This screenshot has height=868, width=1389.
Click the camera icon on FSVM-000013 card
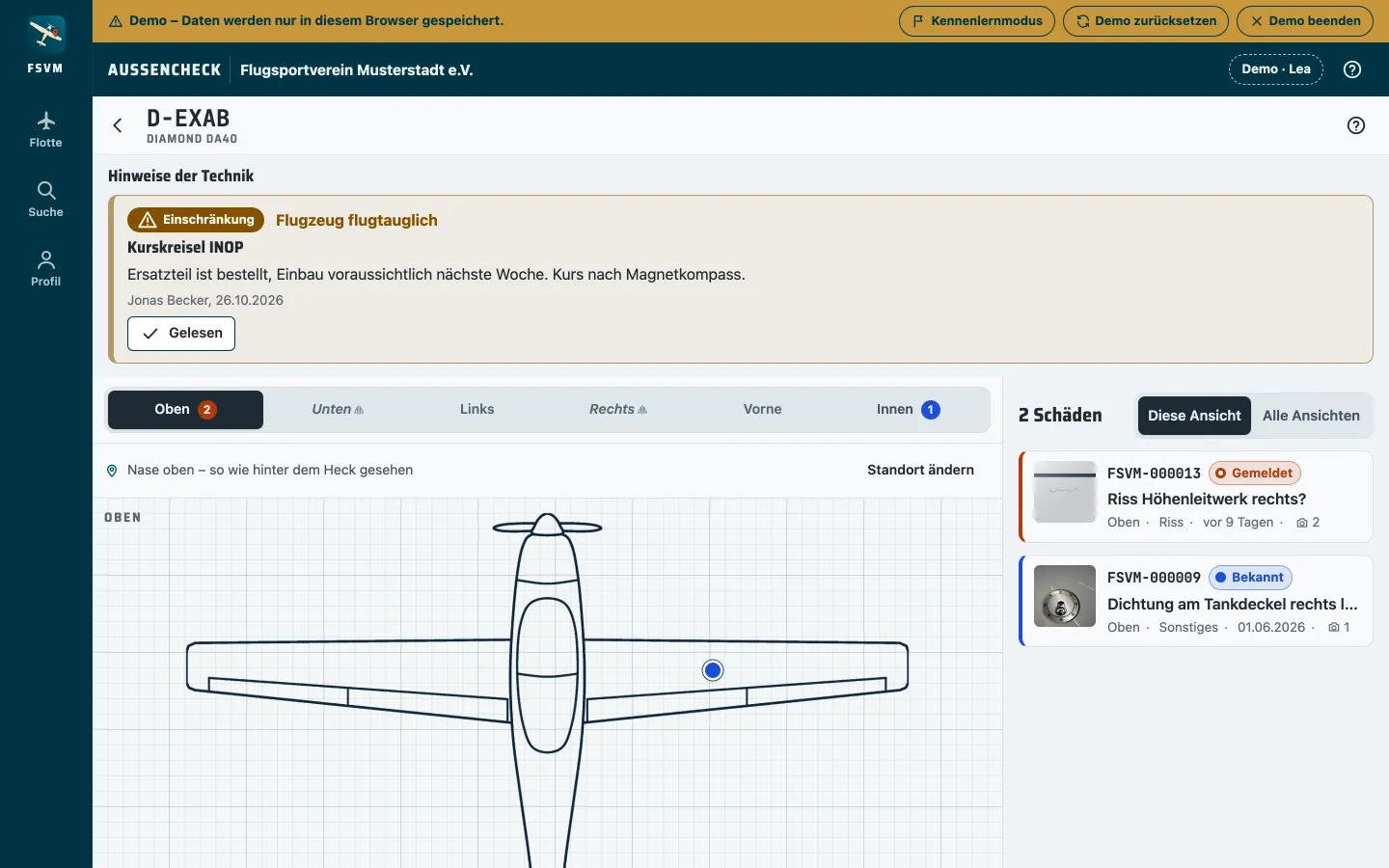point(1302,523)
